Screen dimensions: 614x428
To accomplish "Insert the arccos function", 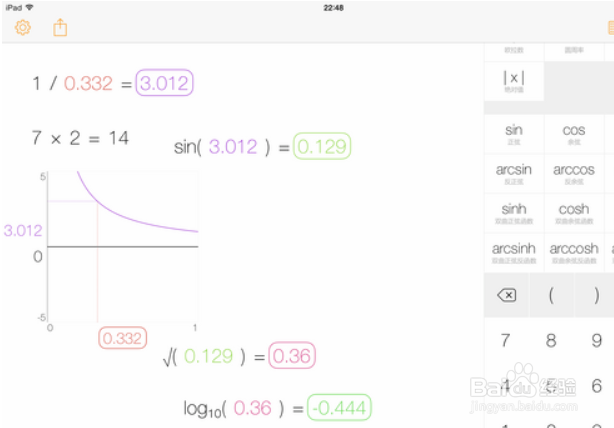I will 574,173.
